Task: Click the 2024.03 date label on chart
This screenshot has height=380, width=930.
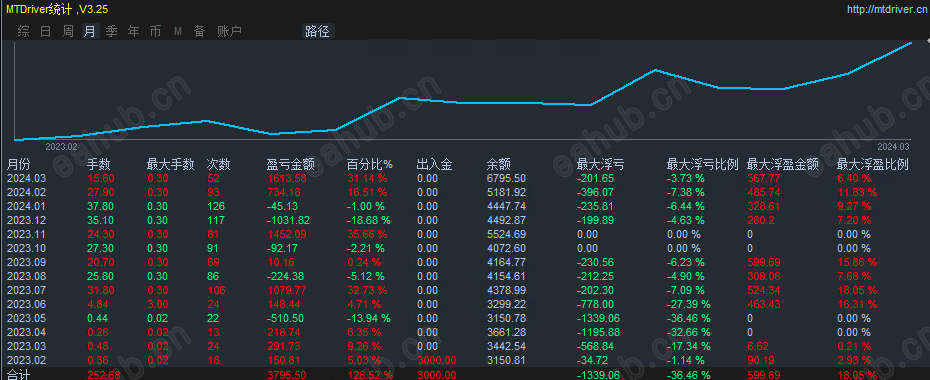Action: [893, 146]
